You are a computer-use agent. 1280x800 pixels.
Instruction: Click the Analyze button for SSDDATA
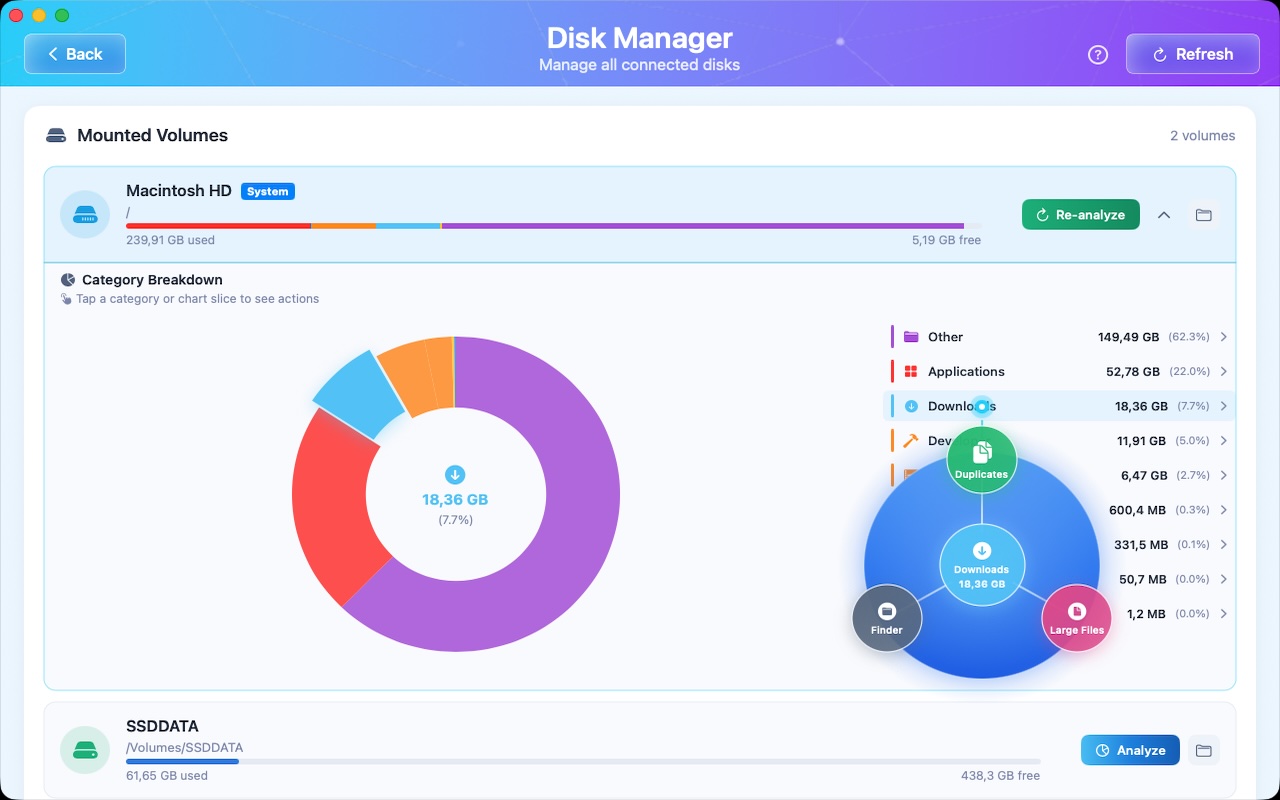(1129, 751)
